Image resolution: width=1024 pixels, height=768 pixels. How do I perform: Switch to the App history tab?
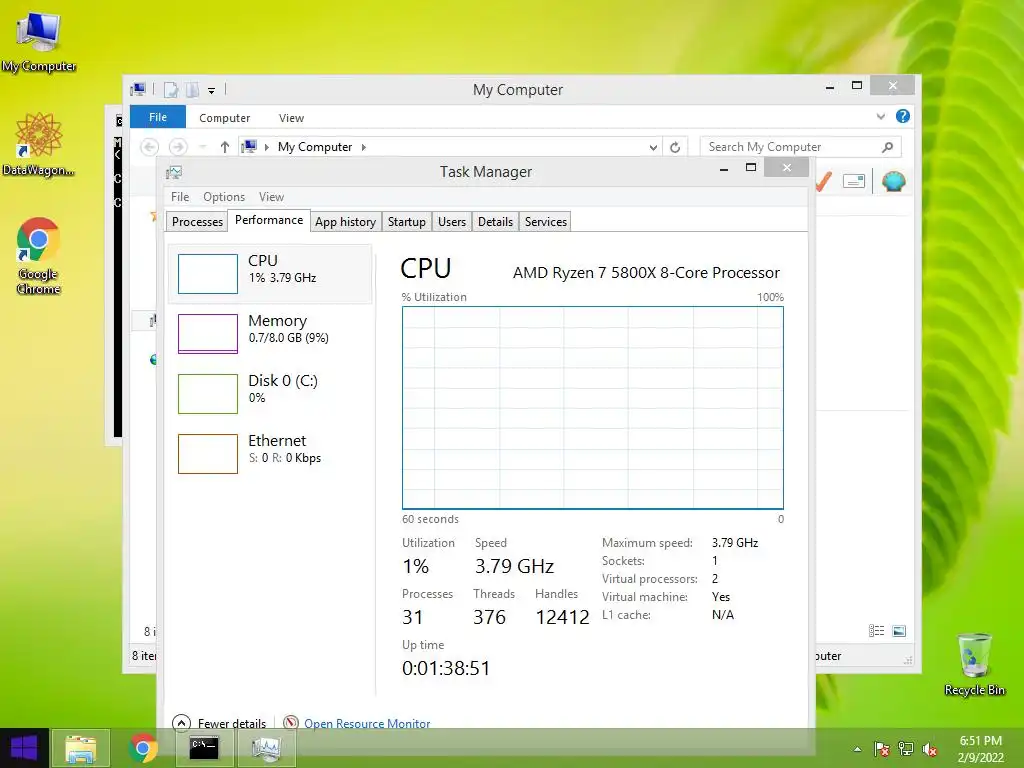345,221
